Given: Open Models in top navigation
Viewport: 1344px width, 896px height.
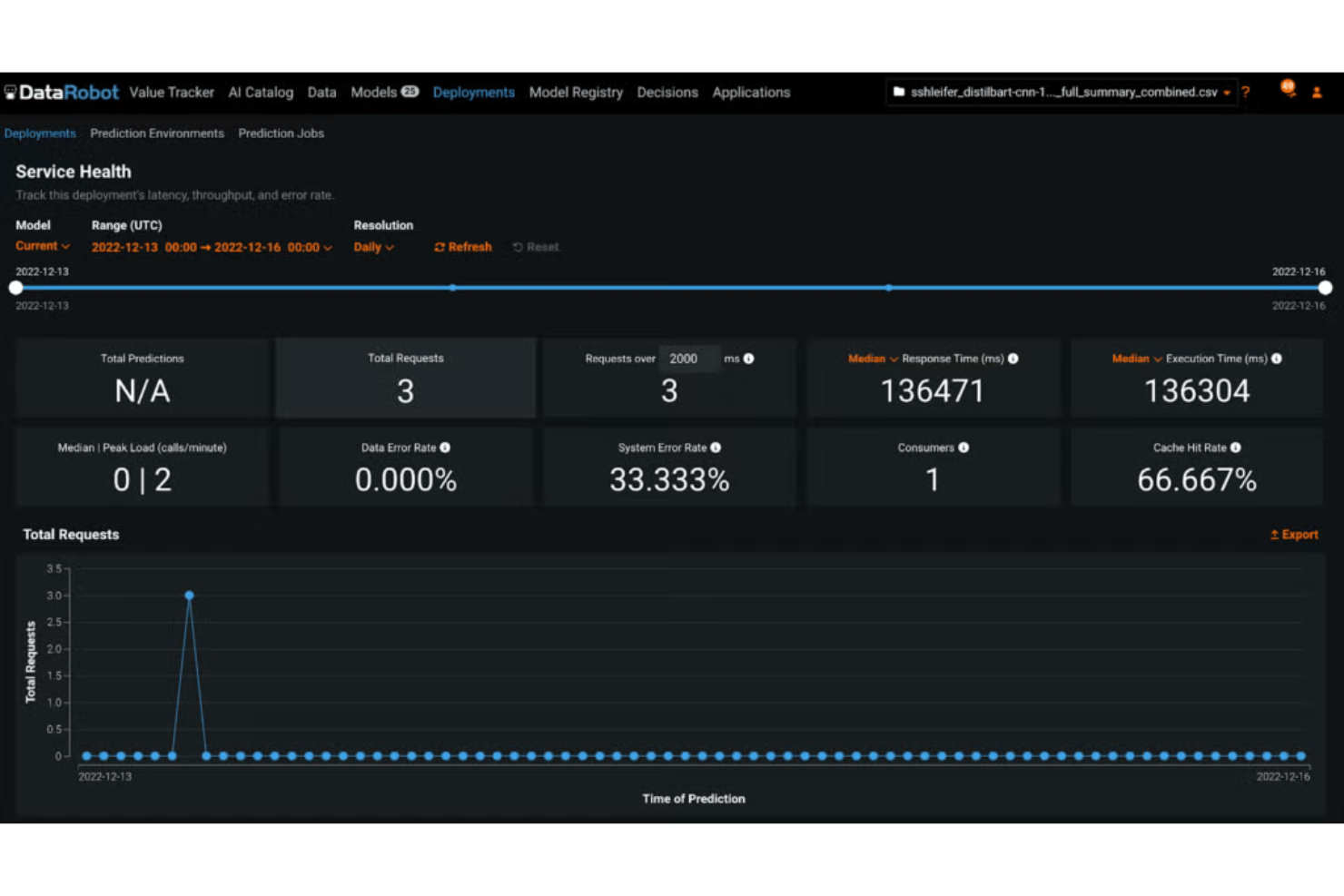Looking at the screenshot, I should [x=373, y=93].
